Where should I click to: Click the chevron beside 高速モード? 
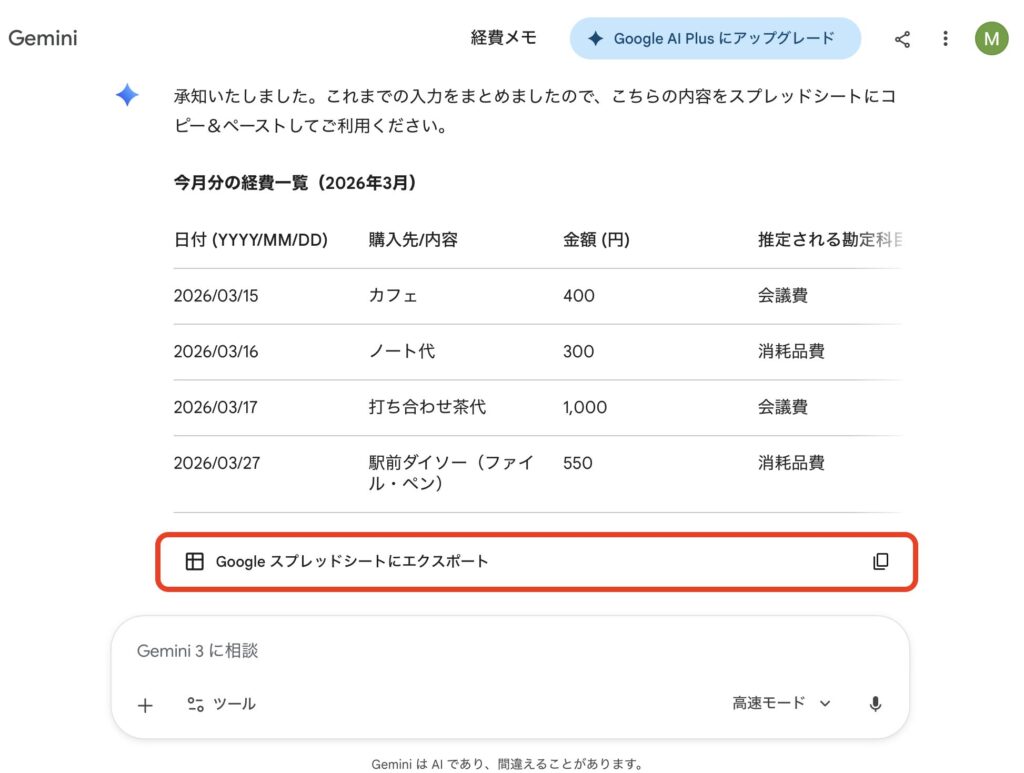point(825,704)
